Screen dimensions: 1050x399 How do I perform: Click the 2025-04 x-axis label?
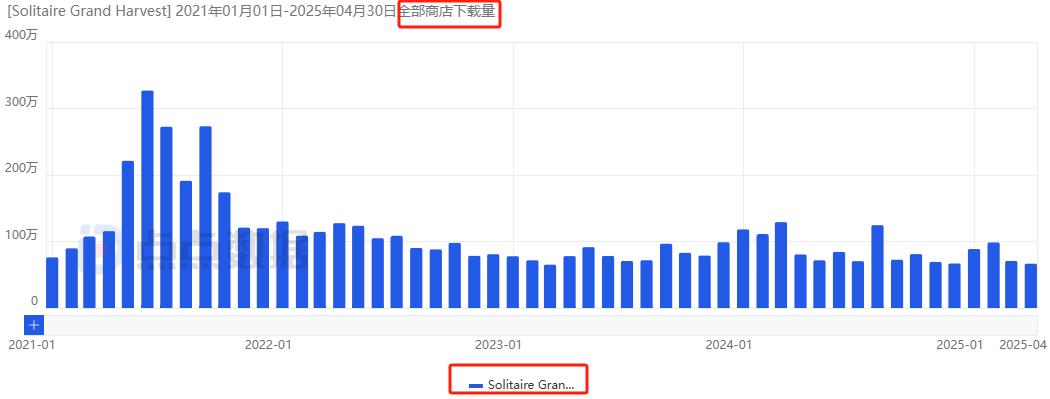click(x=1023, y=345)
